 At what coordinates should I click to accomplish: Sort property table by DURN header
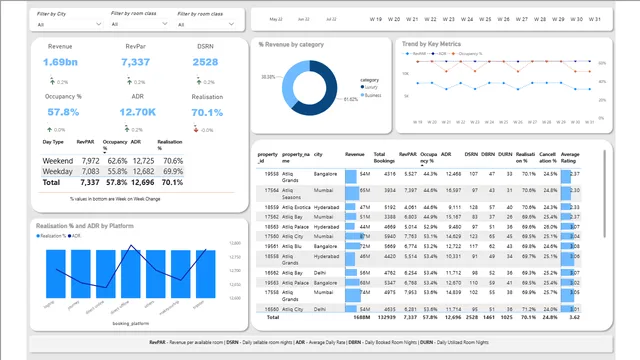pyautogui.click(x=505, y=154)
